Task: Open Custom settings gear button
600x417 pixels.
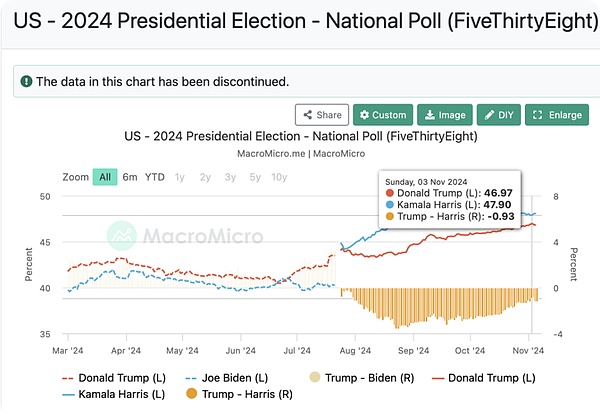Action: pyautogui.click(x=382, y=115)
